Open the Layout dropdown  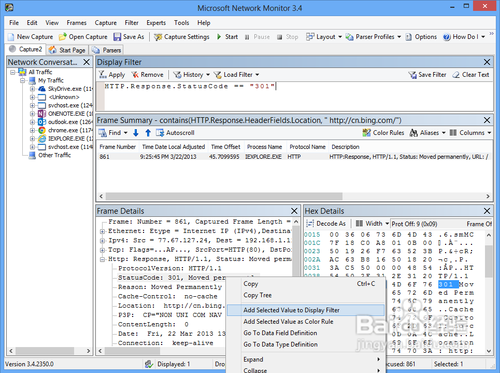[x=324, y=37]
